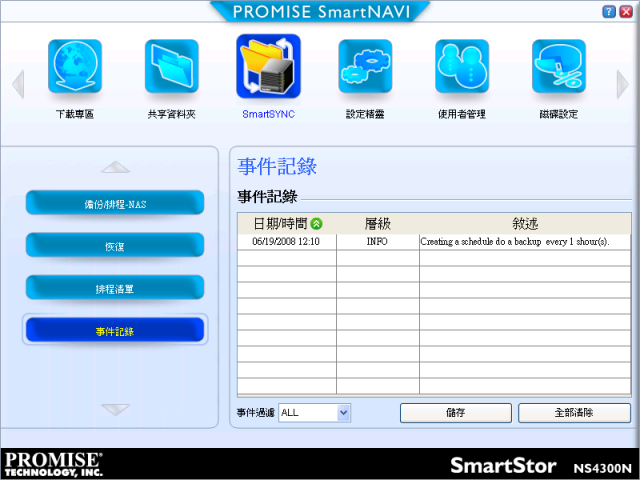This screenshot has width=640, height=480.
Task: Click the down arrow in the side menu
Action: 116,409
